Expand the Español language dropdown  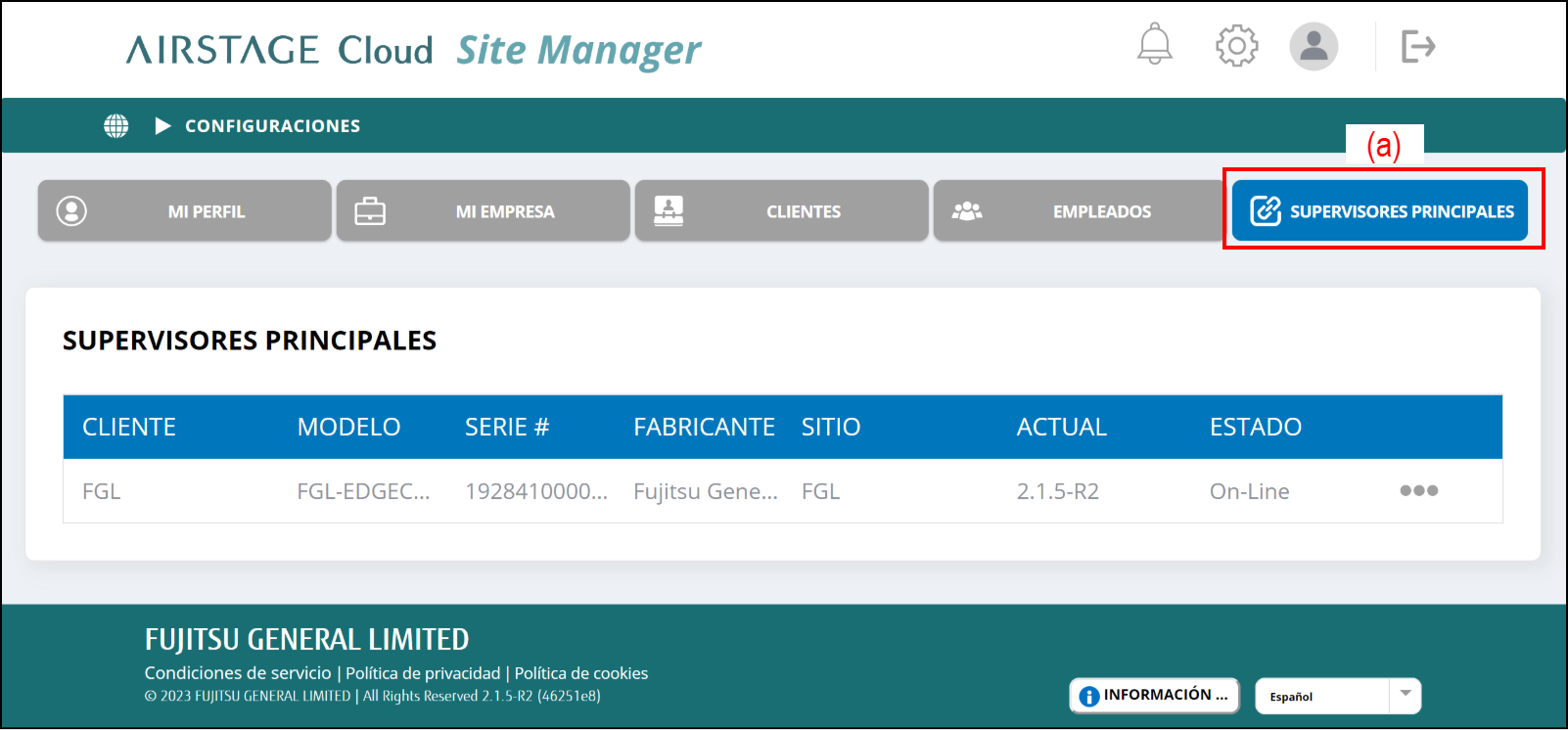tap(1405, 696)
